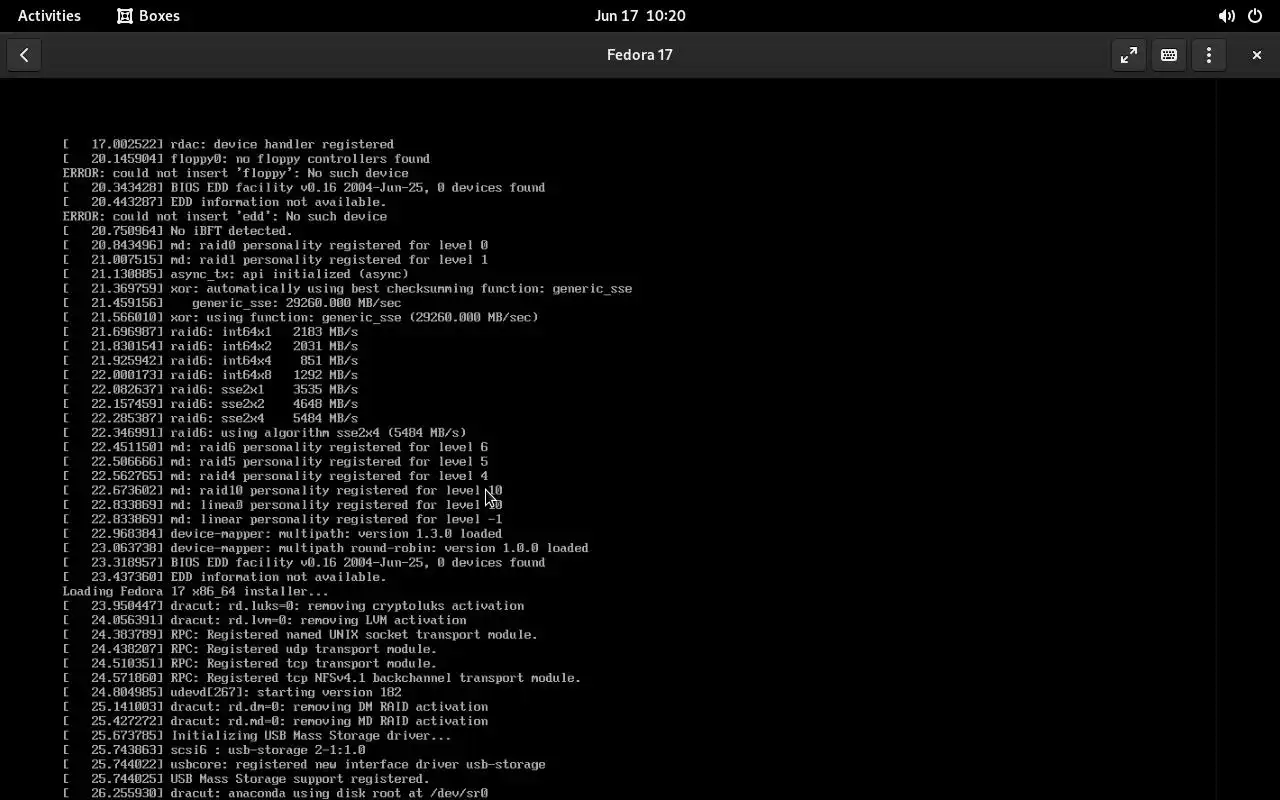1280x800 pixels.
Task: Open the Boxes application menu
Action: click(148, 15)
